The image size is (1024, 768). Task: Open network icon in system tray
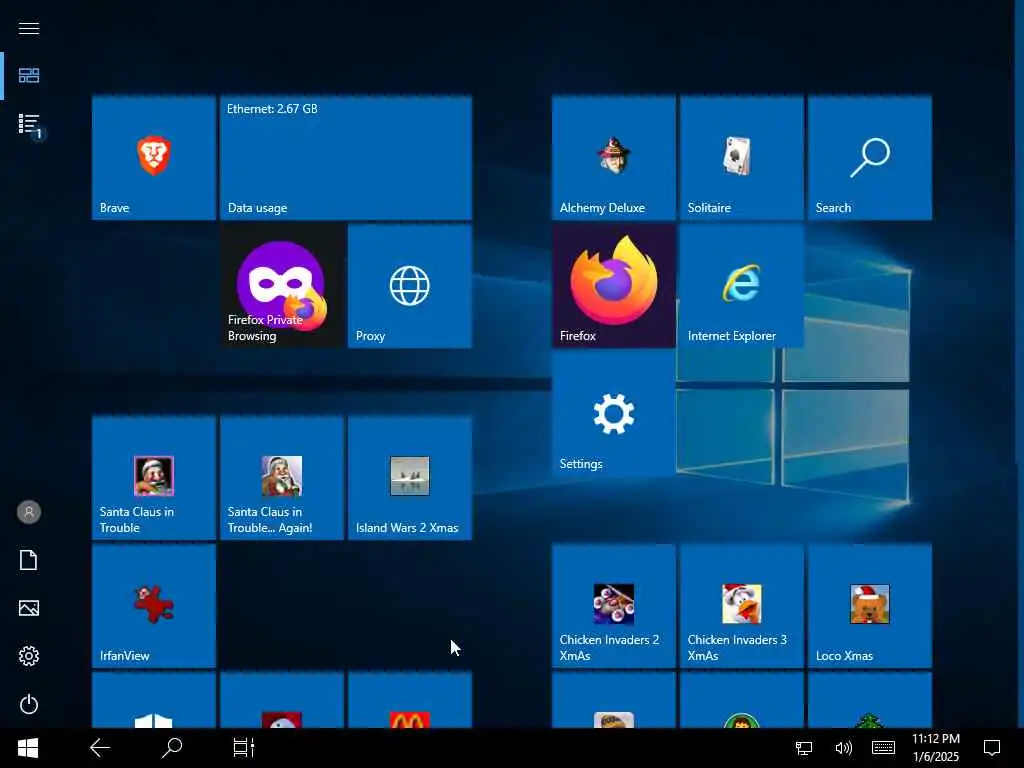click(x=804, y=748)
